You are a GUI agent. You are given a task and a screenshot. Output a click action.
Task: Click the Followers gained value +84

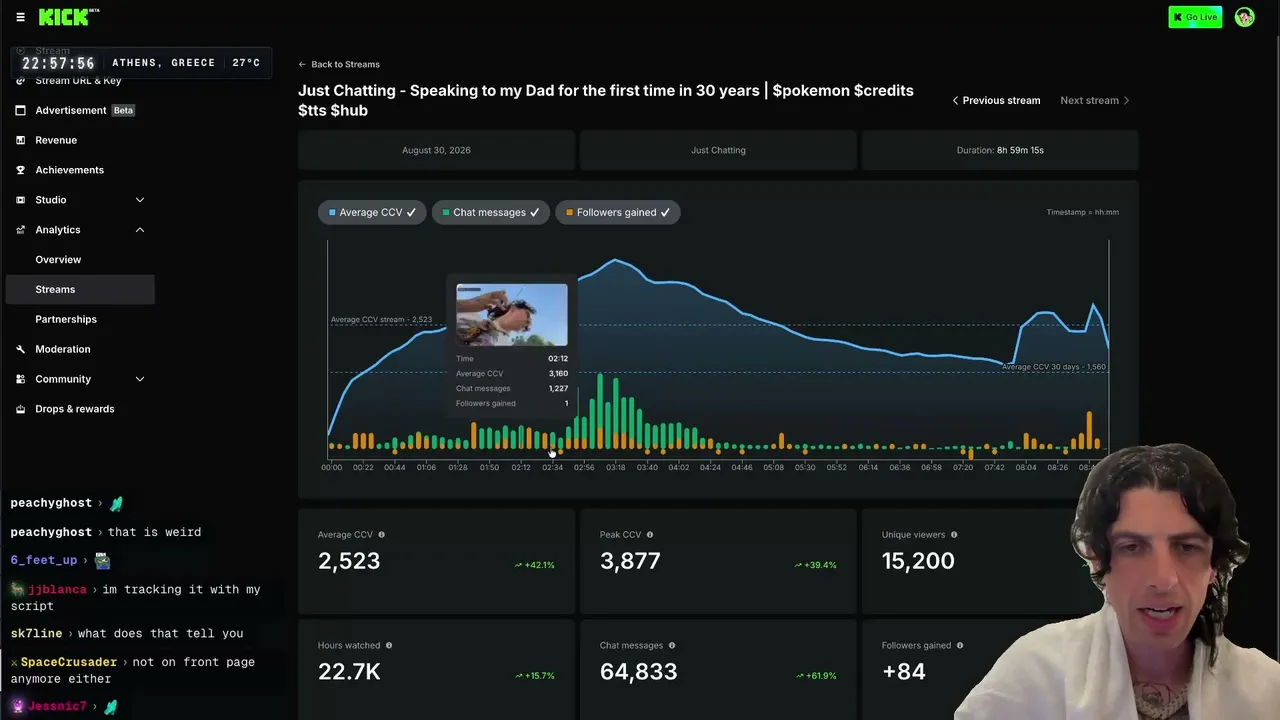(x=903, y=672)
